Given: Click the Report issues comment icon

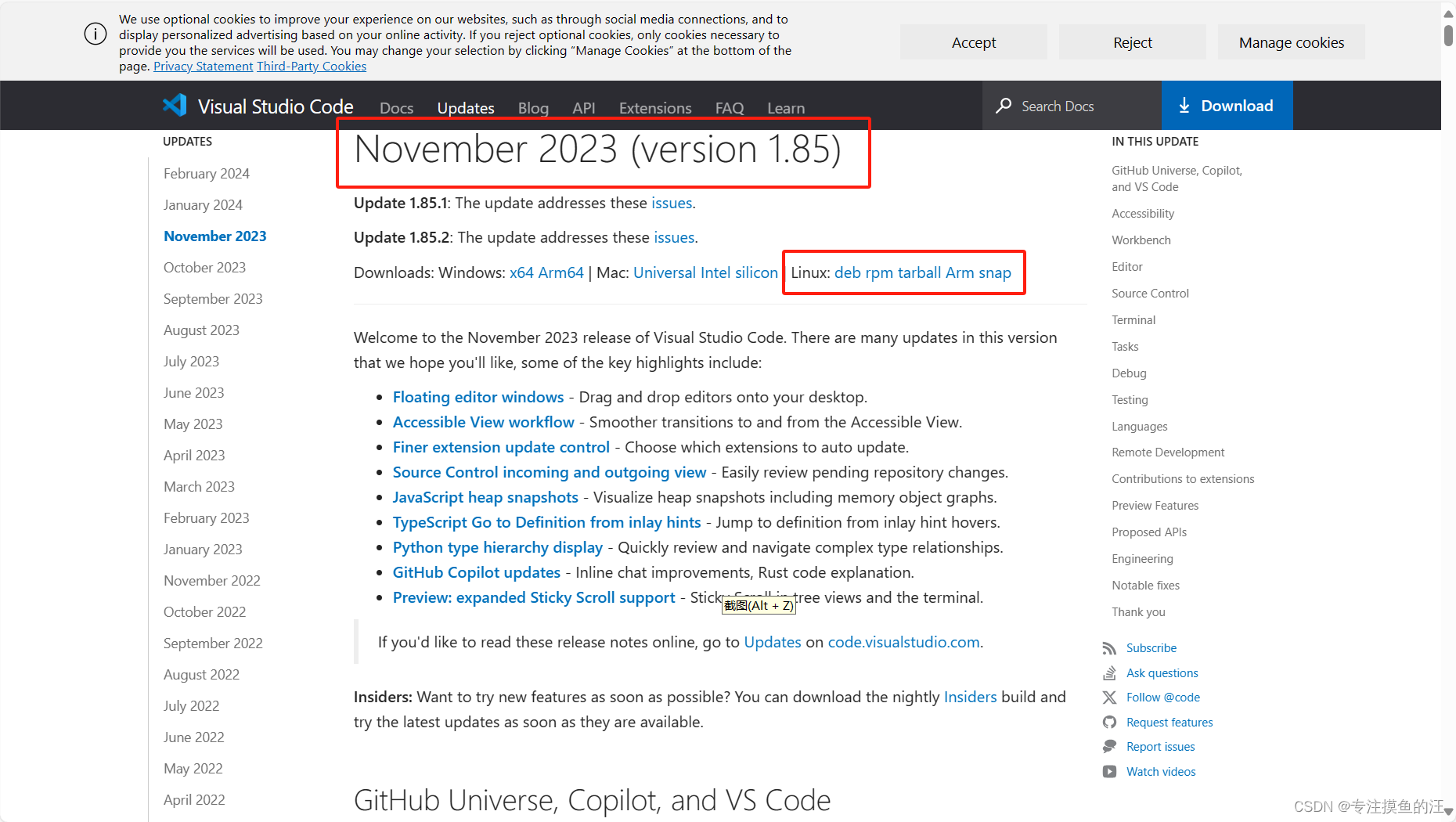Looking at the screenshot, I should tap(1109, 747).
